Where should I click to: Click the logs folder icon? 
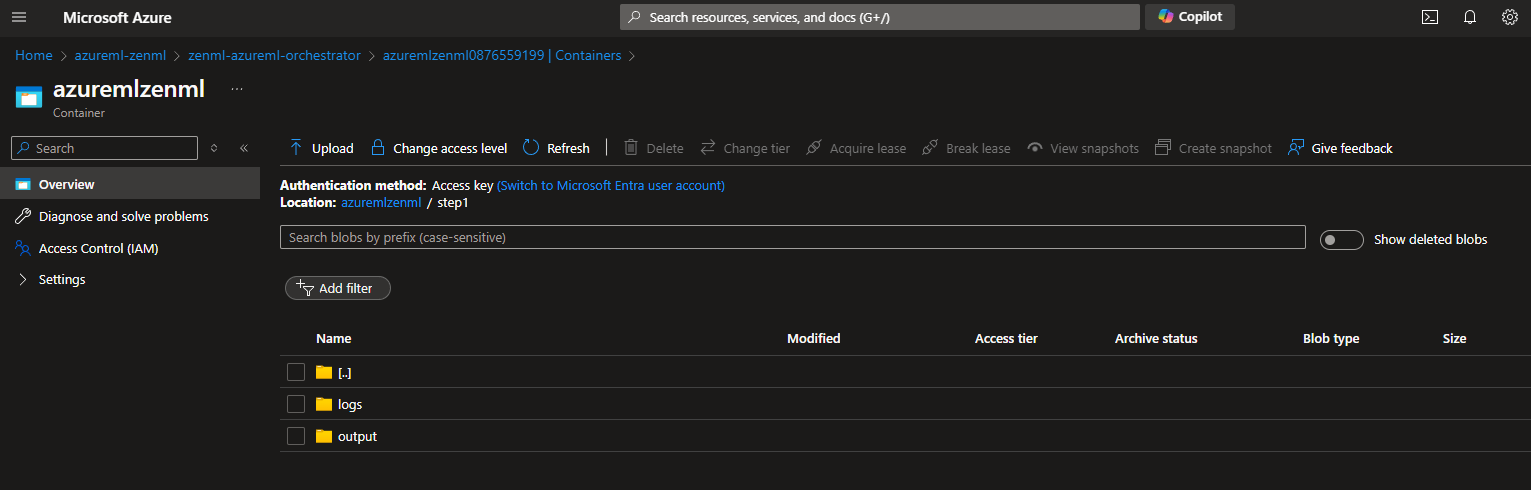[x=323, y=404]
